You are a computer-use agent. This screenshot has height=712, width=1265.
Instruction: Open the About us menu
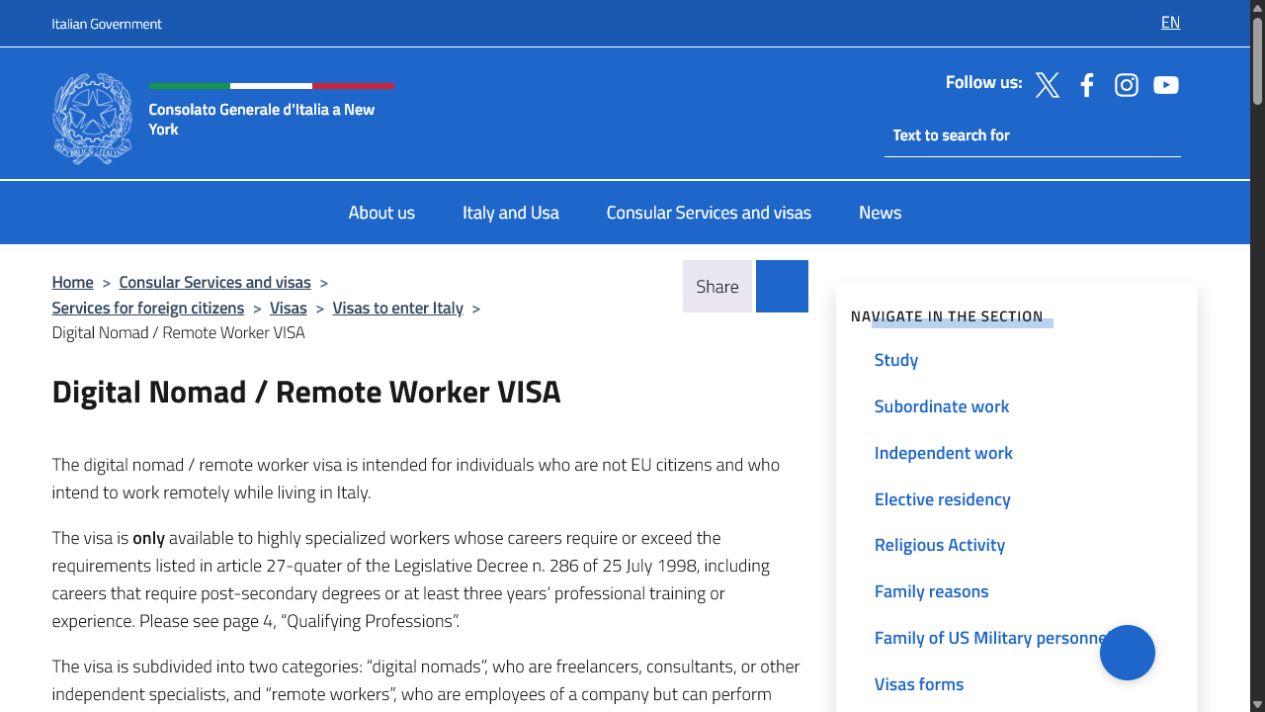[x=381, y=212]
